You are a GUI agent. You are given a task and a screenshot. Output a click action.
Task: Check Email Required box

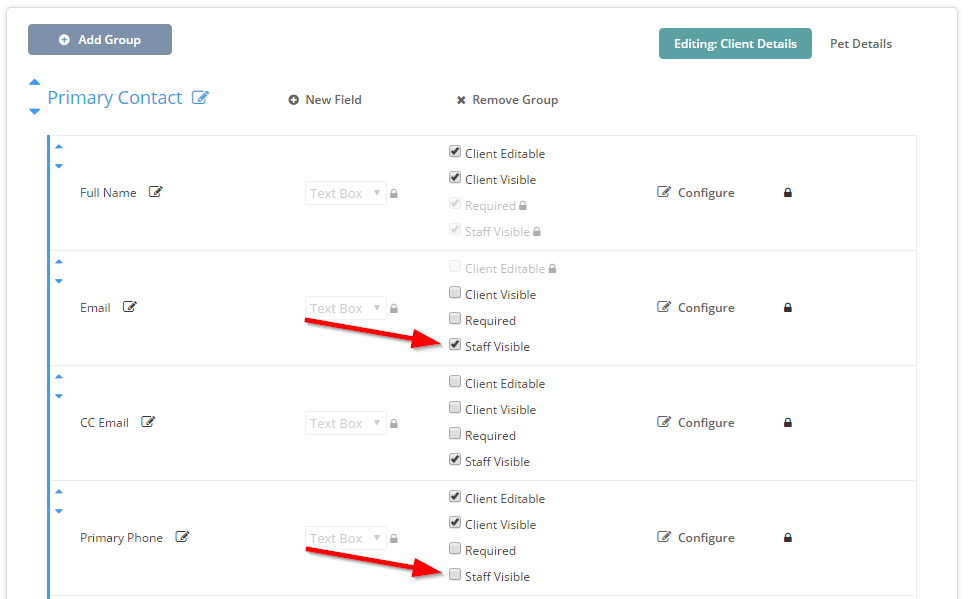pos(455,318)
